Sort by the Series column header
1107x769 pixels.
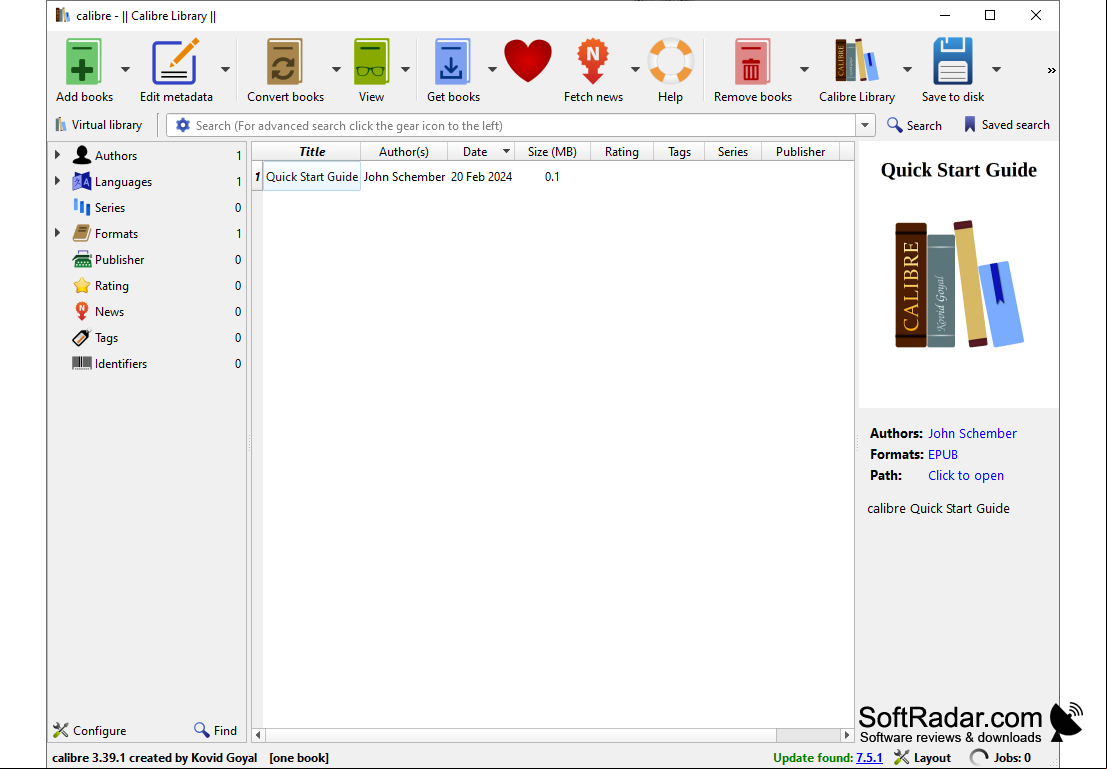coord(733,152)
